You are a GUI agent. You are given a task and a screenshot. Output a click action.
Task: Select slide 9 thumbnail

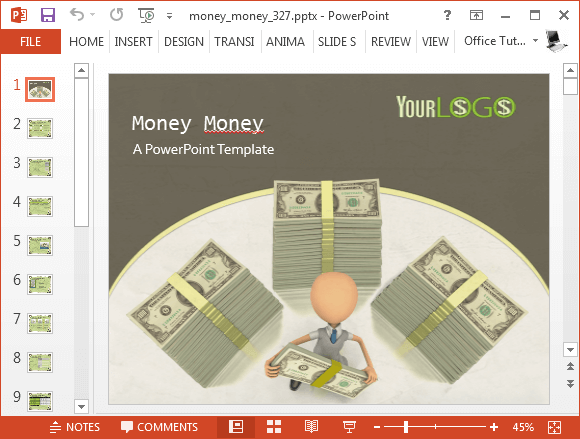tap(40, 401)
